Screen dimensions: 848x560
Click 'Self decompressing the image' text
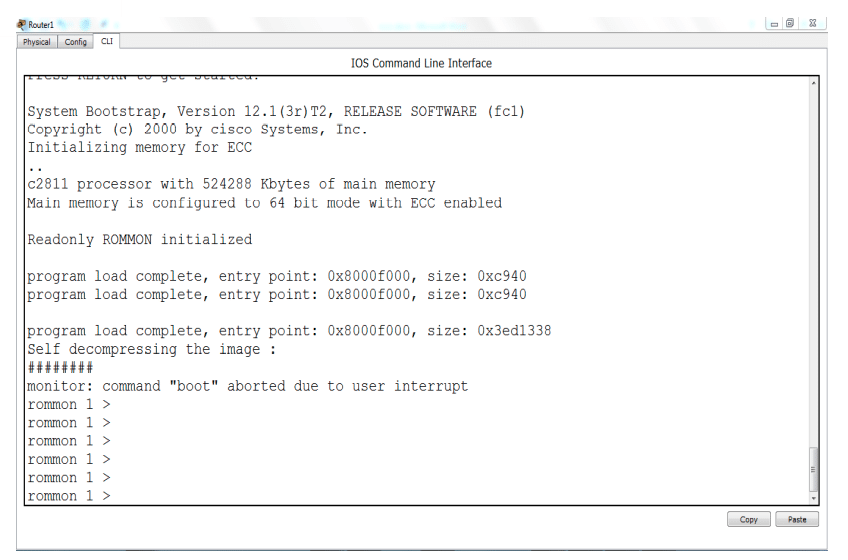coord(152,350)
